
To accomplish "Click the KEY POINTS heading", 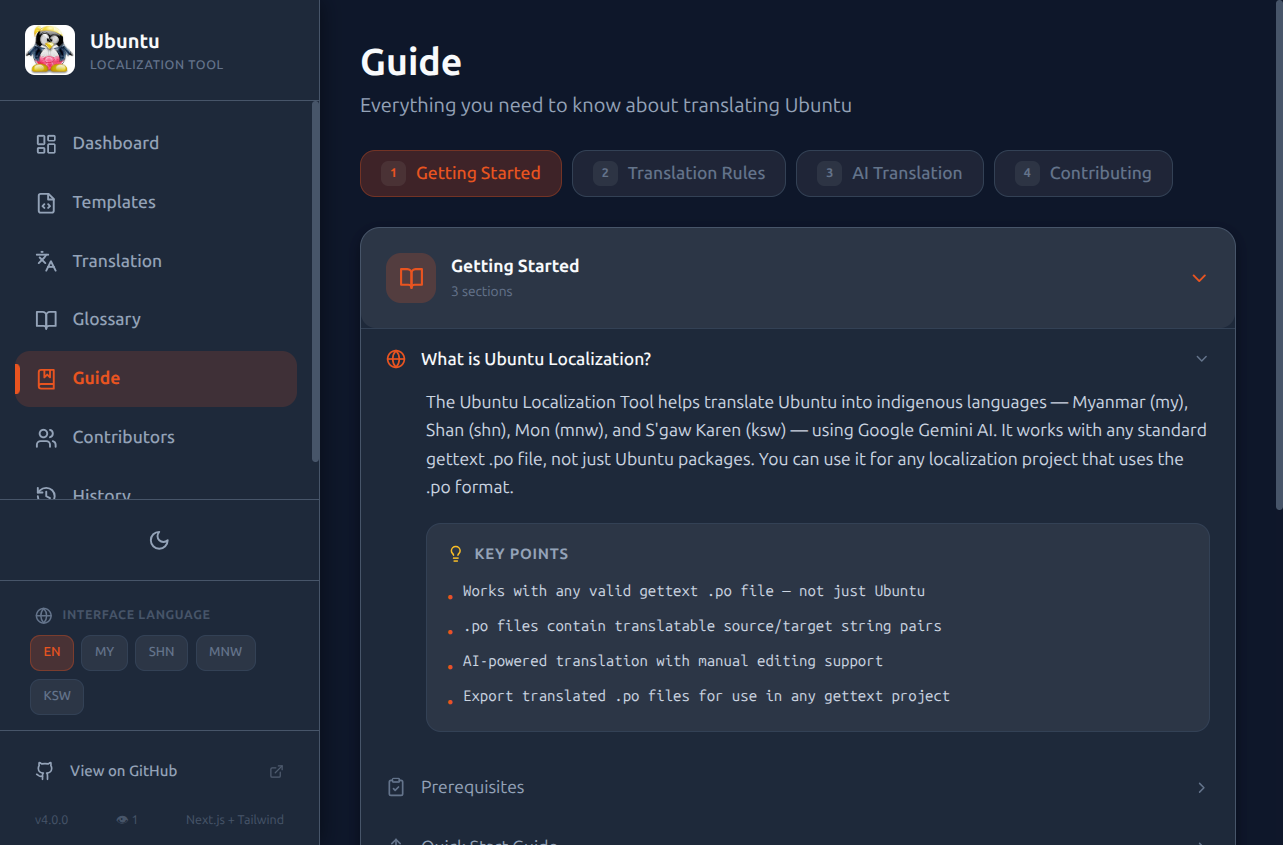I will pyautogui.click(x=521, y=554).
